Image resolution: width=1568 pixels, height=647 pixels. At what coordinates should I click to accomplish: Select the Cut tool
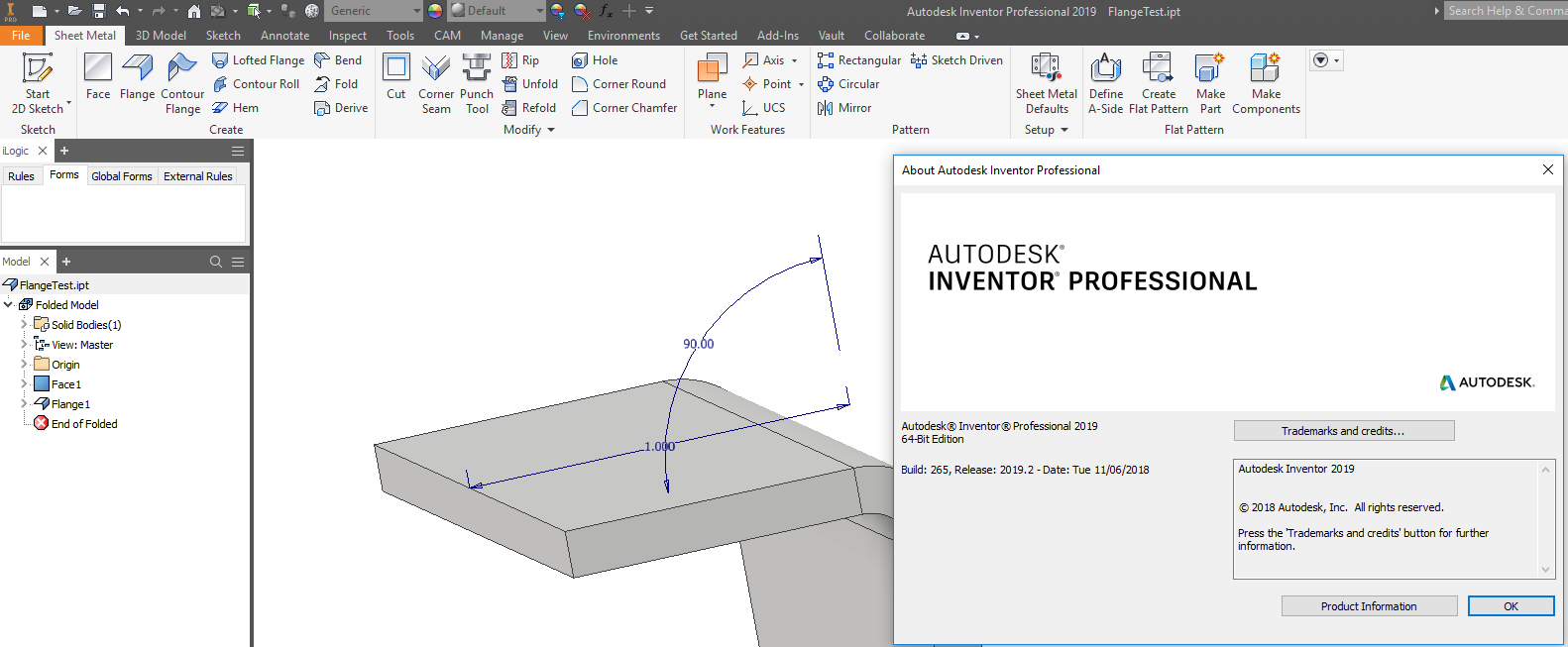396,77
